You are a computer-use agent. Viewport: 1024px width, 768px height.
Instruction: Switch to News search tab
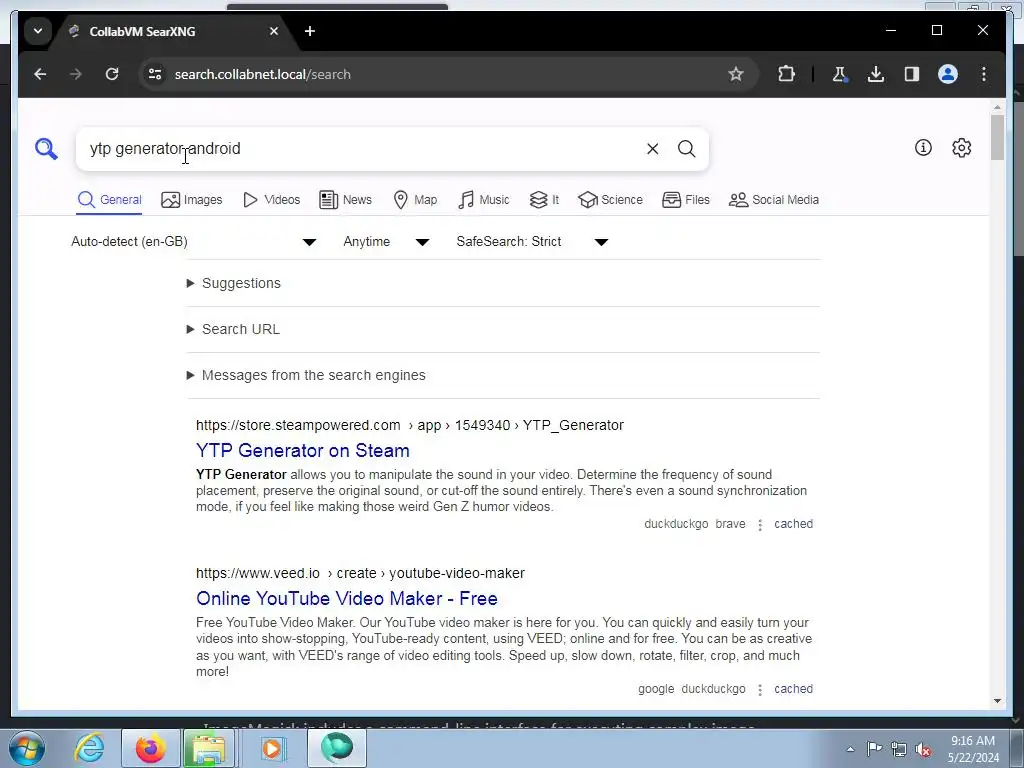click(345, 200)
